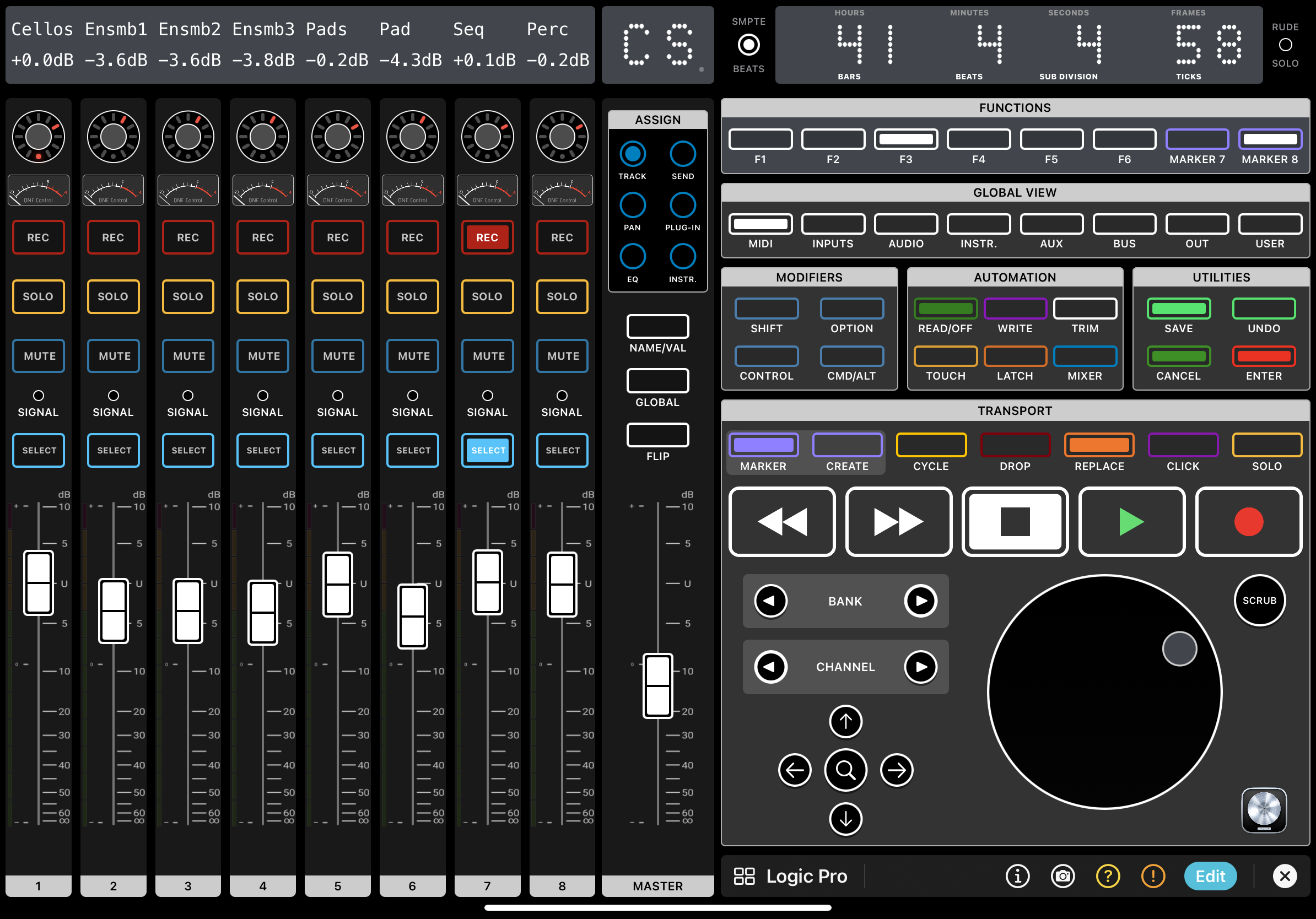Enable Solo on the Pads channel

pyautogui.click(x=338, y=296)
